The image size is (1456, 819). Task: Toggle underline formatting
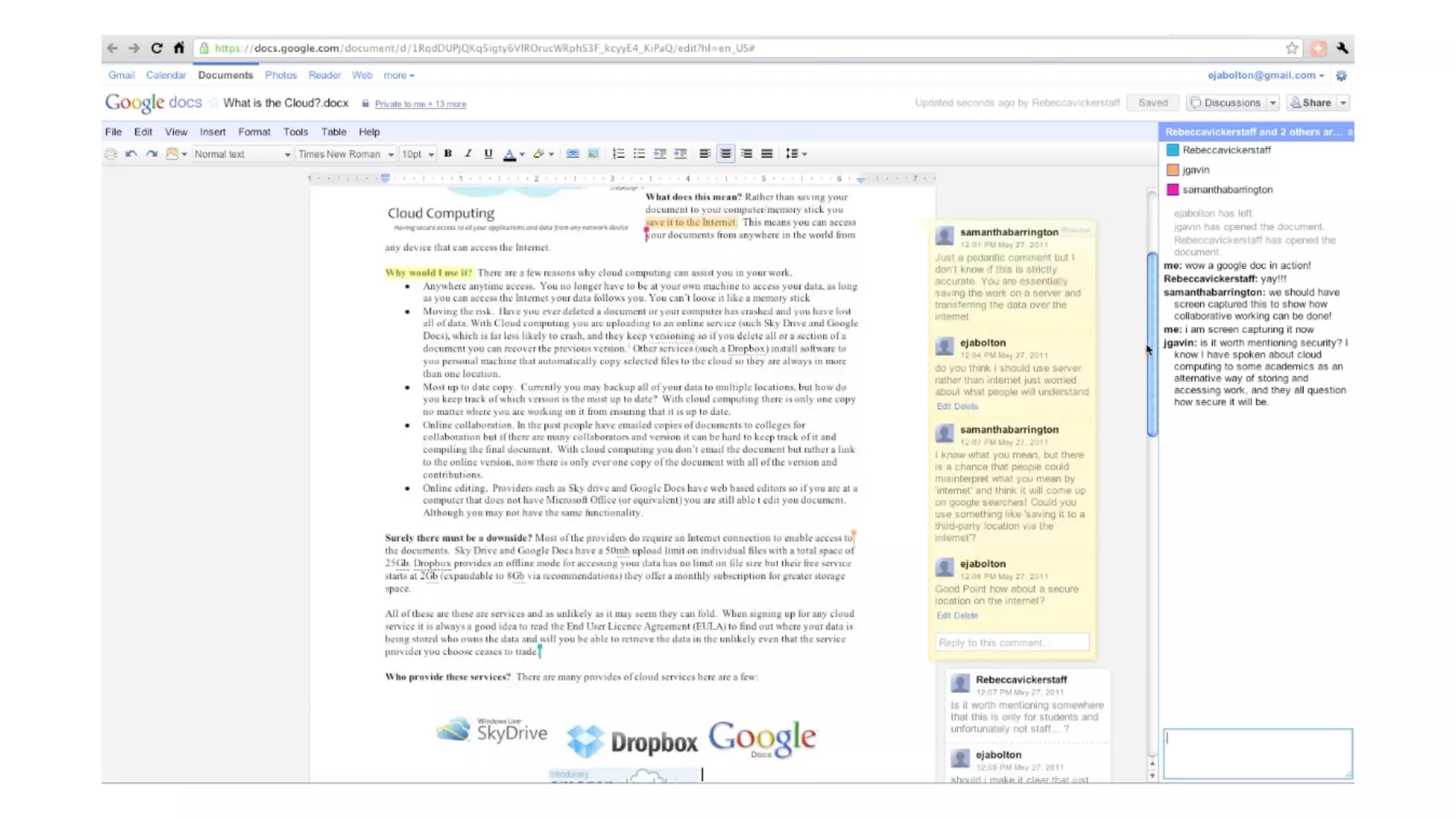pyautogui.click(x=488, y=154)
